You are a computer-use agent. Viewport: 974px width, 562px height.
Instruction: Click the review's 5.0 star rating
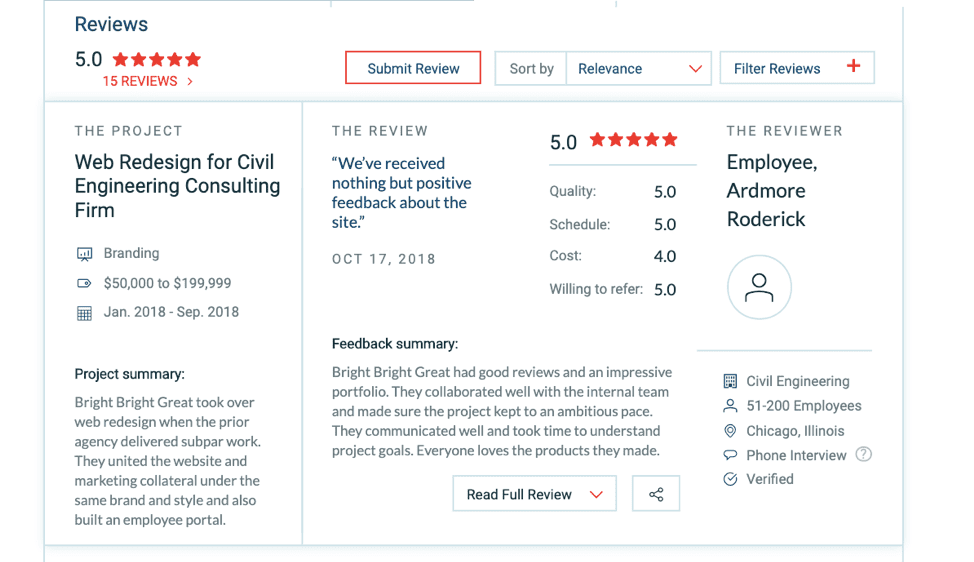(634, 140)
